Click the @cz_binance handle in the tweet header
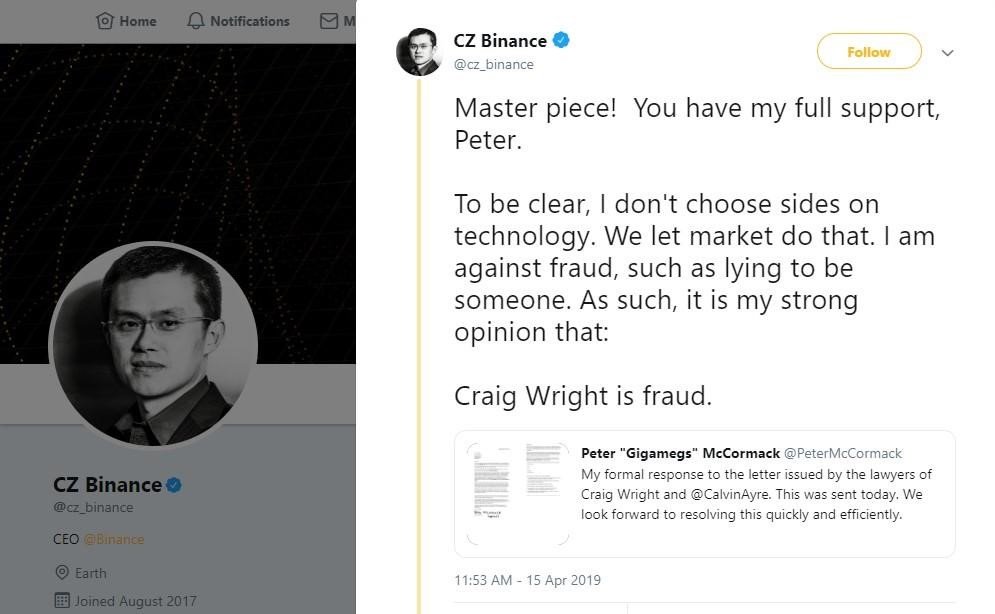 pos(494,64)
